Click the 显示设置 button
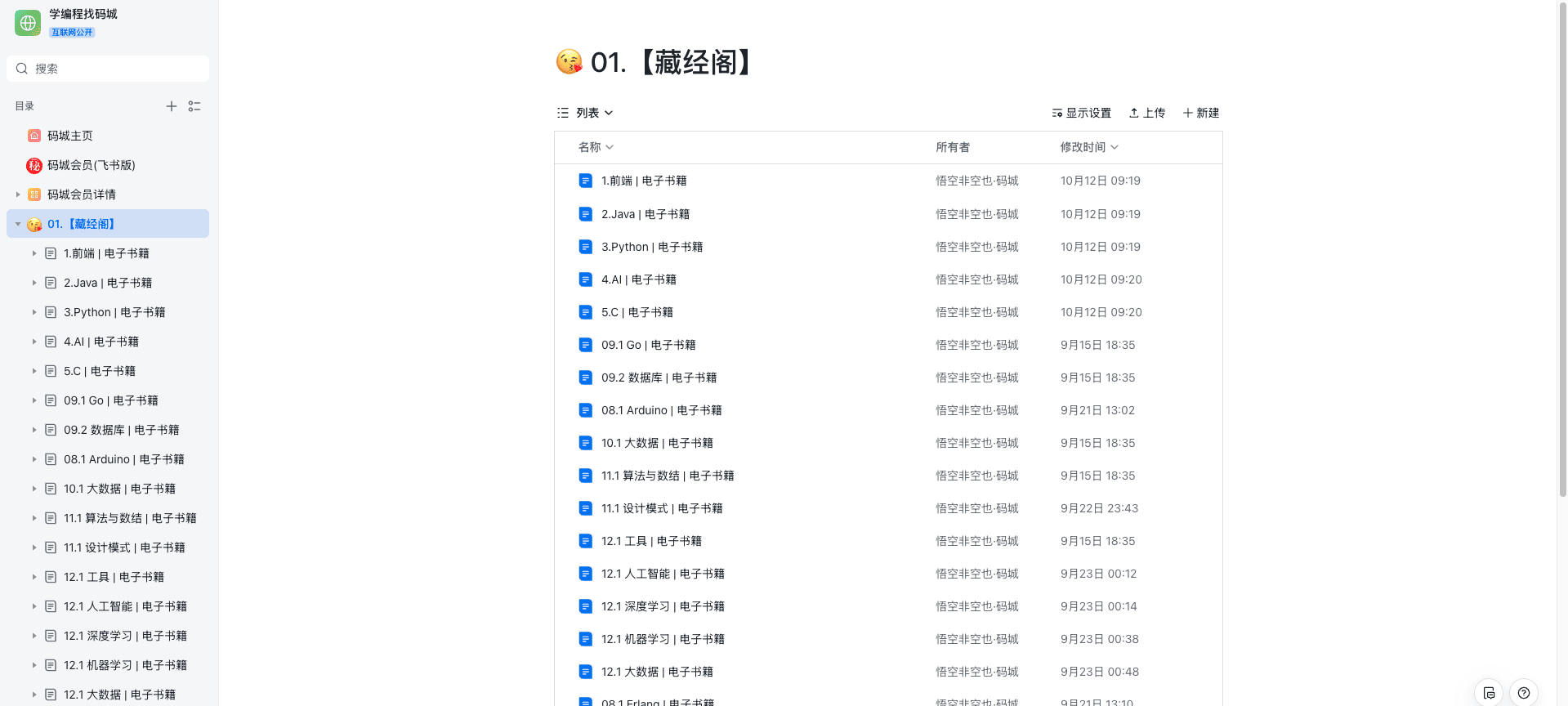Viewport: 1568px width, 706px height. (1081, 113)
